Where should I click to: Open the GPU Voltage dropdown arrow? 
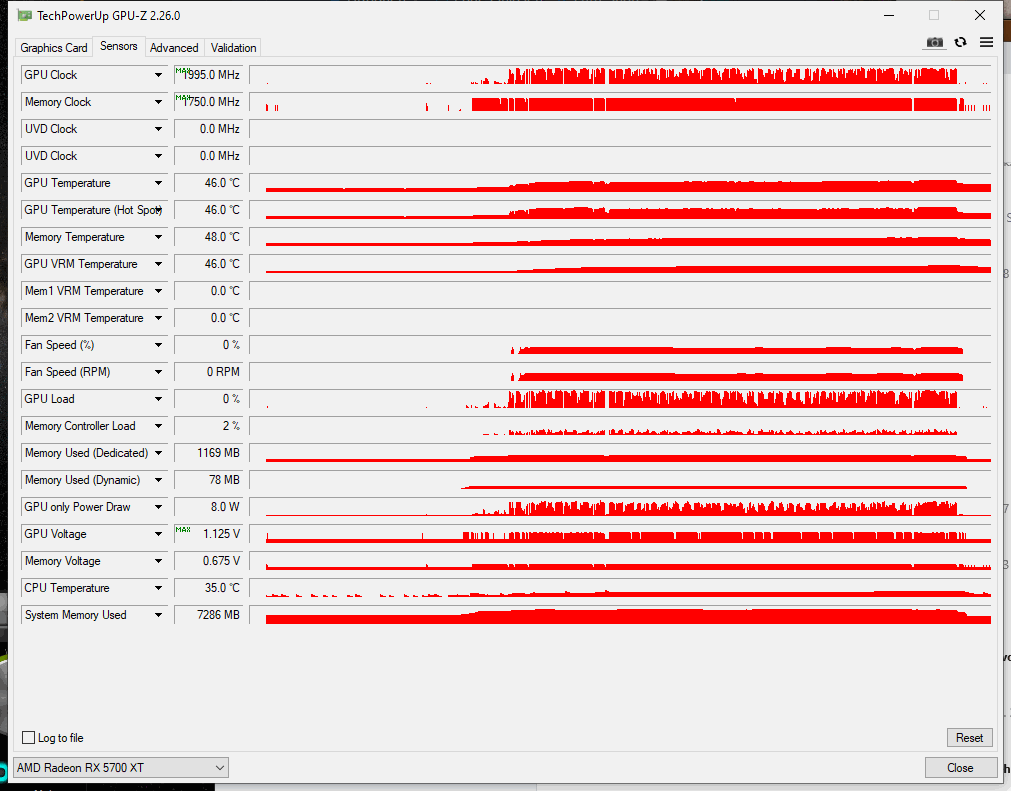pos(159,535)
